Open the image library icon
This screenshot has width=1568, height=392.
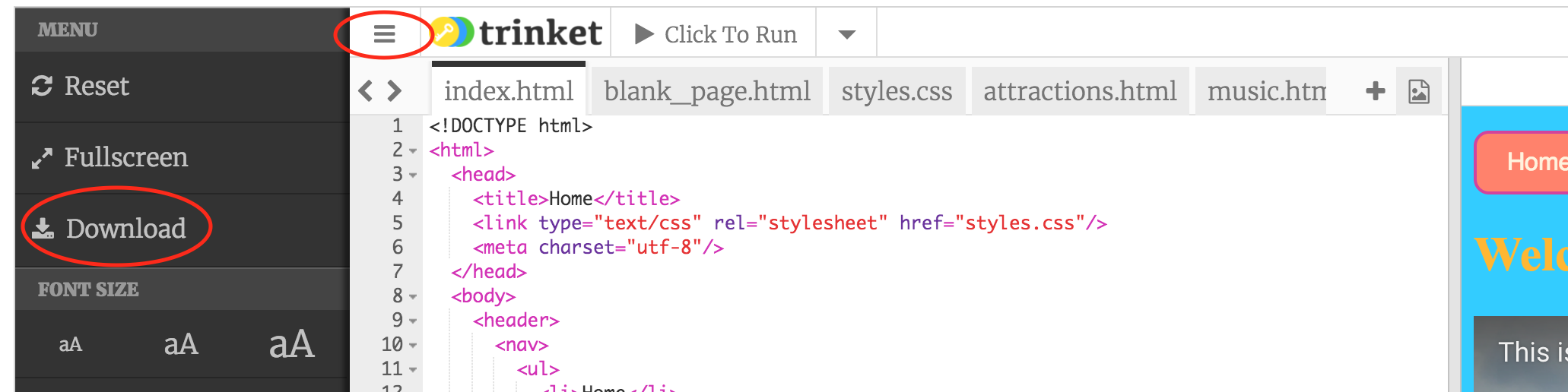coord(1419,91)
